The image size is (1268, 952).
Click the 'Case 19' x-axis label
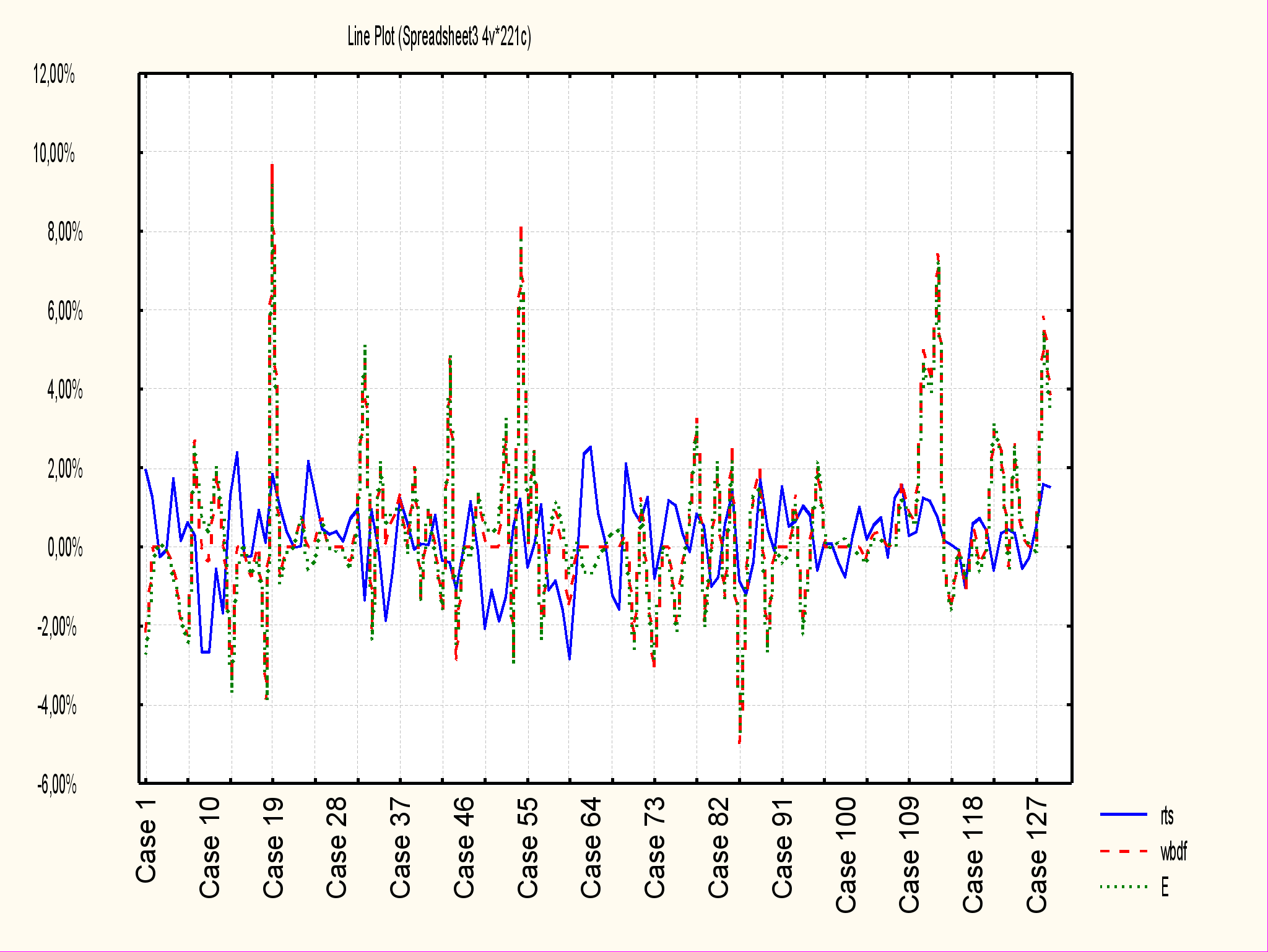[273, 847]
